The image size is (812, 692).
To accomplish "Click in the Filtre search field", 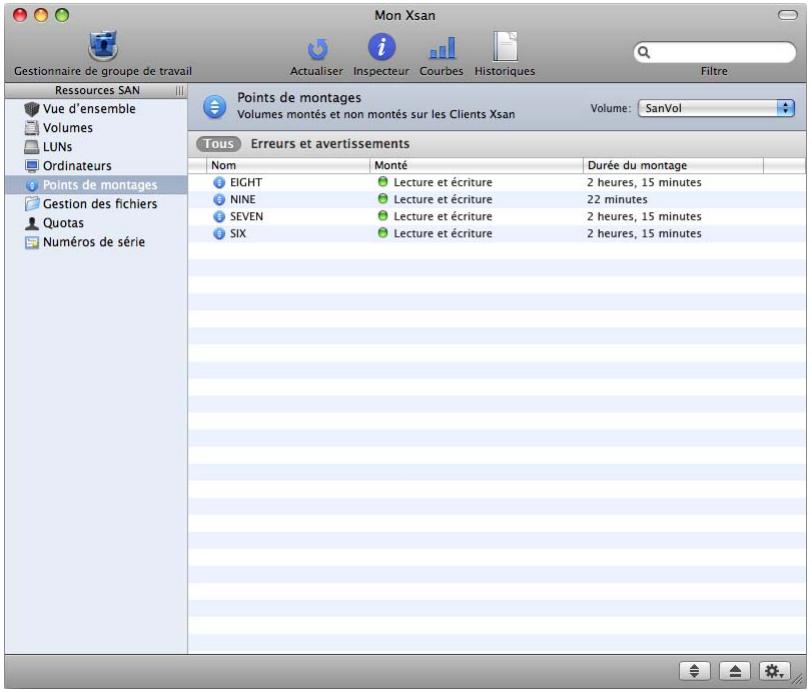I will (715, 52).
